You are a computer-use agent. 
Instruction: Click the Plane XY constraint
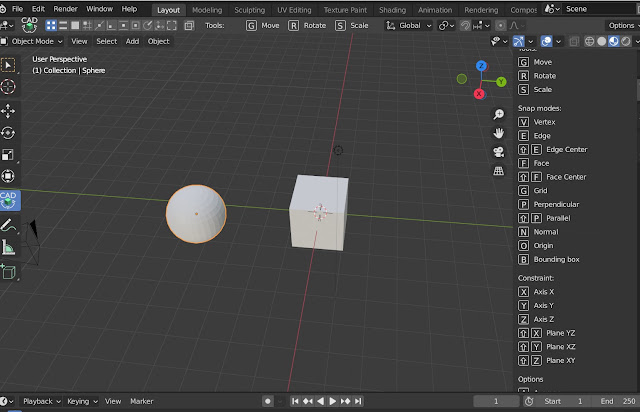[547, 361]
